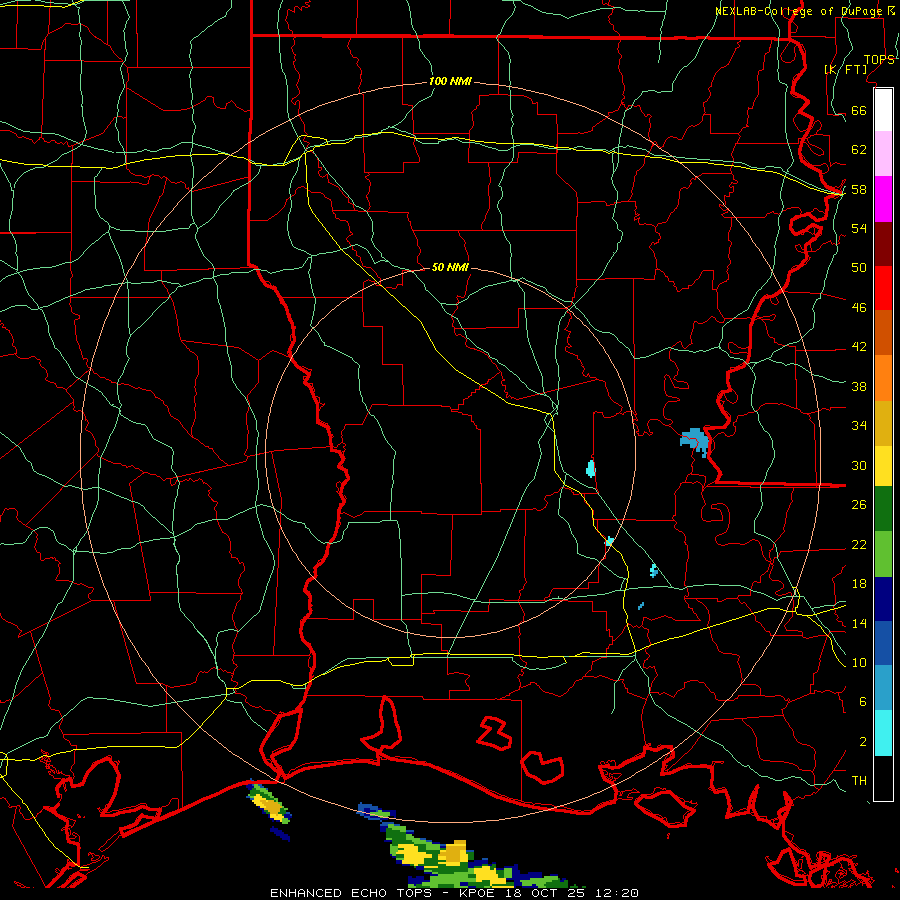Viewport: 900px width, 900px height.
Task: Click the "66" scale value
Action: click(859, 111)
